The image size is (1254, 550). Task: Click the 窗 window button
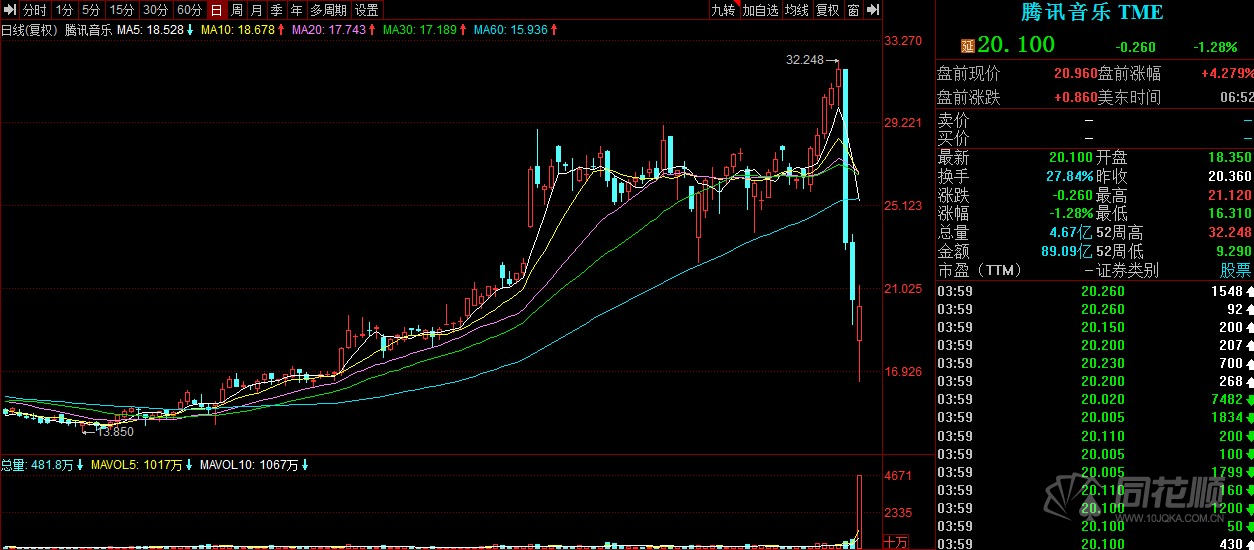point(853,10)
